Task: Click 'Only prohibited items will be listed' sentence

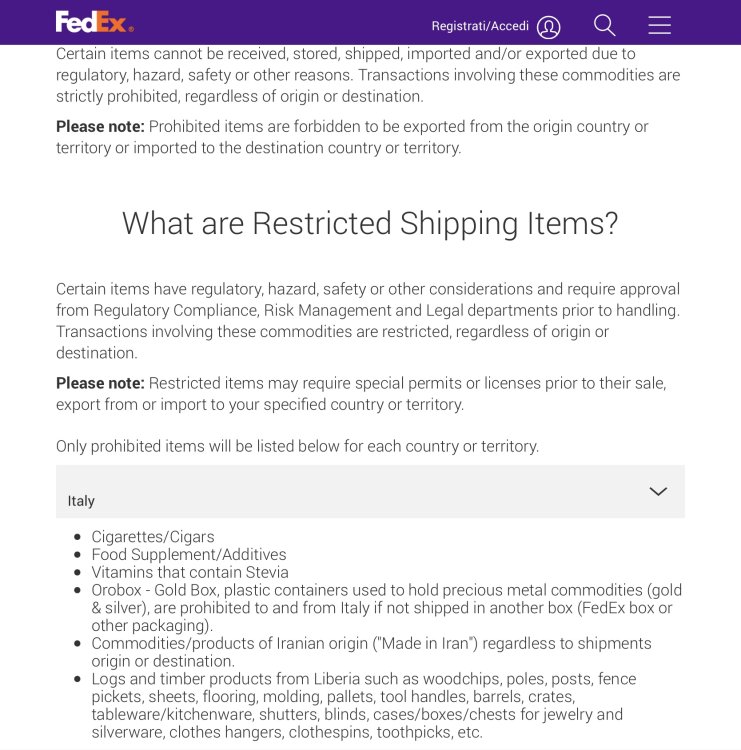Action: 297,446
